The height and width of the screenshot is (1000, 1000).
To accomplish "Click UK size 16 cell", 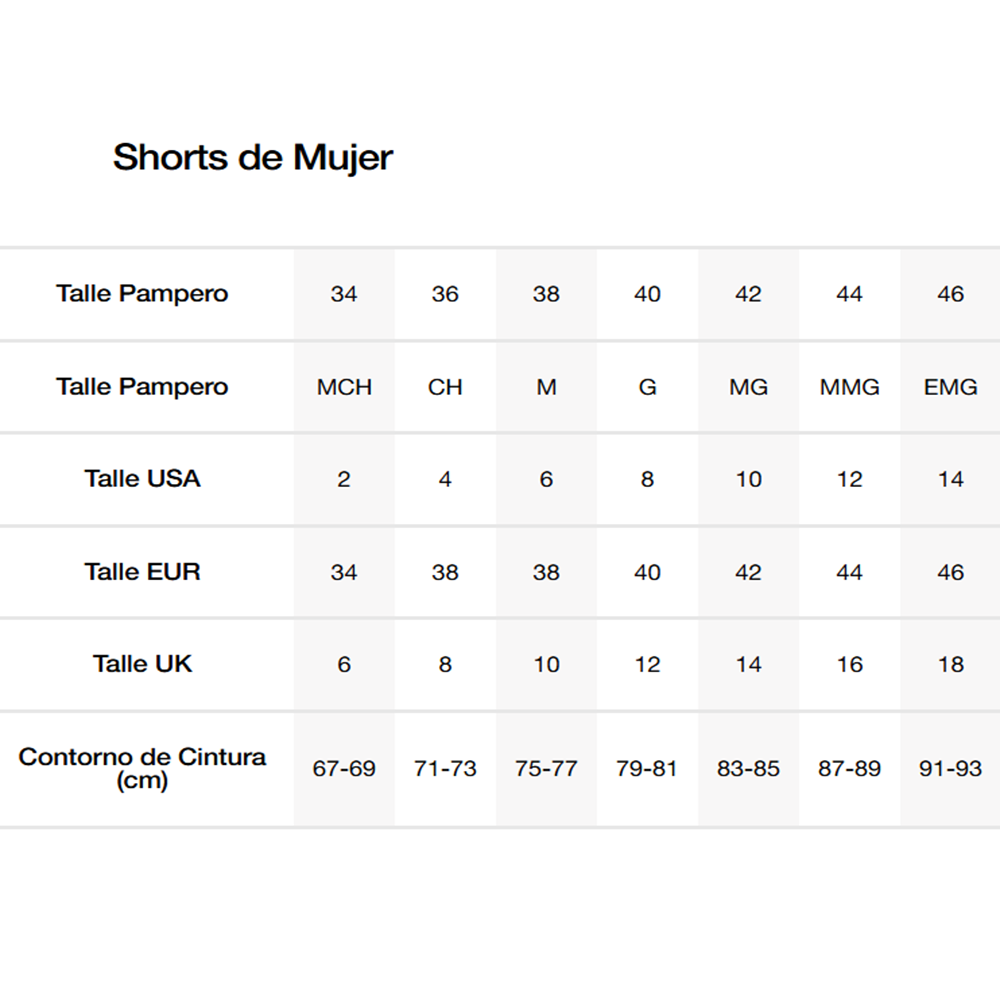I will (850, 665).
